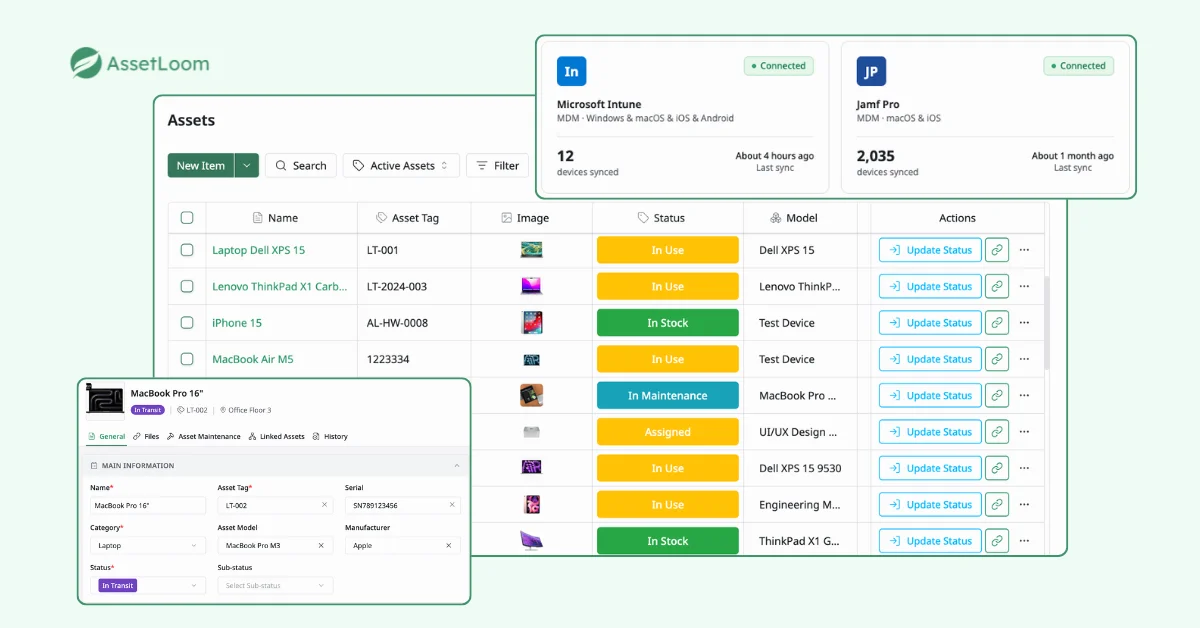Open image thumbnail for iPhone 15
The height and width of the screenshot is (628, 1200).
[x=532, y=323]
